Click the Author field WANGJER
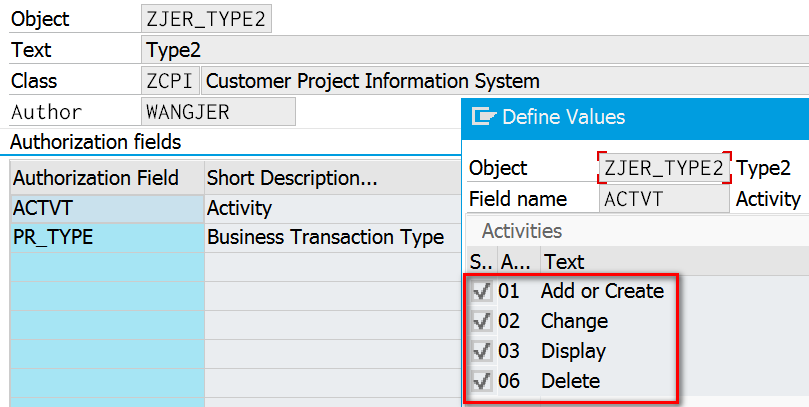809x407 pixels. click(218, 112)
